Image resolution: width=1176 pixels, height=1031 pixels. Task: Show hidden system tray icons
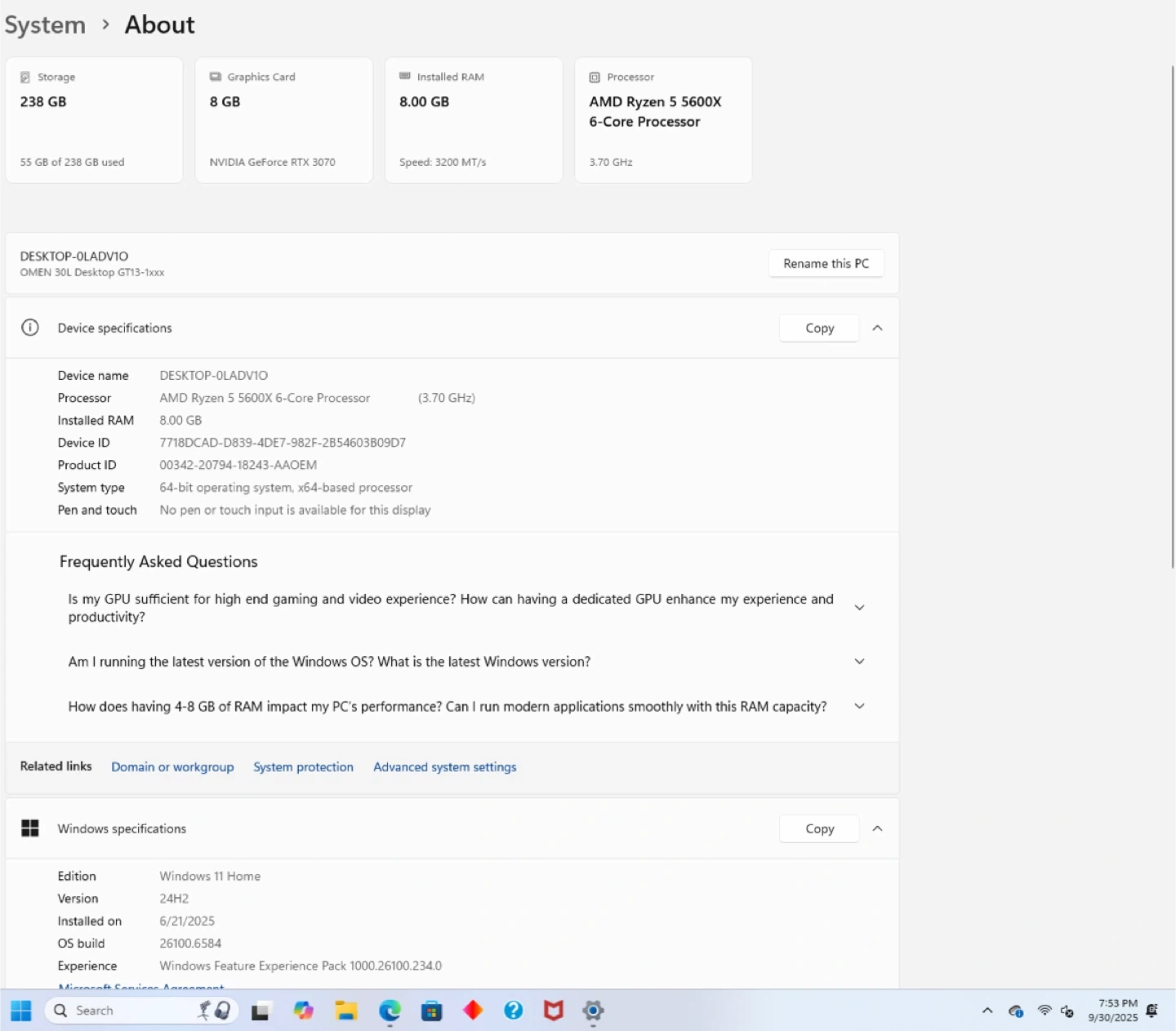click(987, 1011)
